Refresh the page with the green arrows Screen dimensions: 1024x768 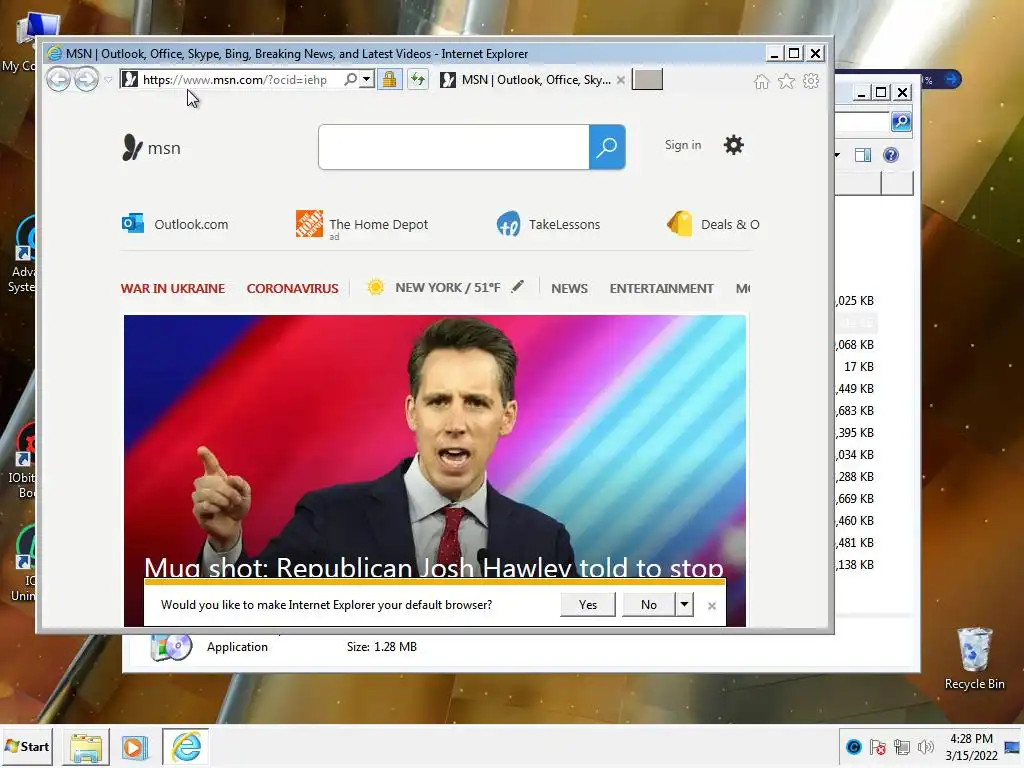click(x=418, y=80)
